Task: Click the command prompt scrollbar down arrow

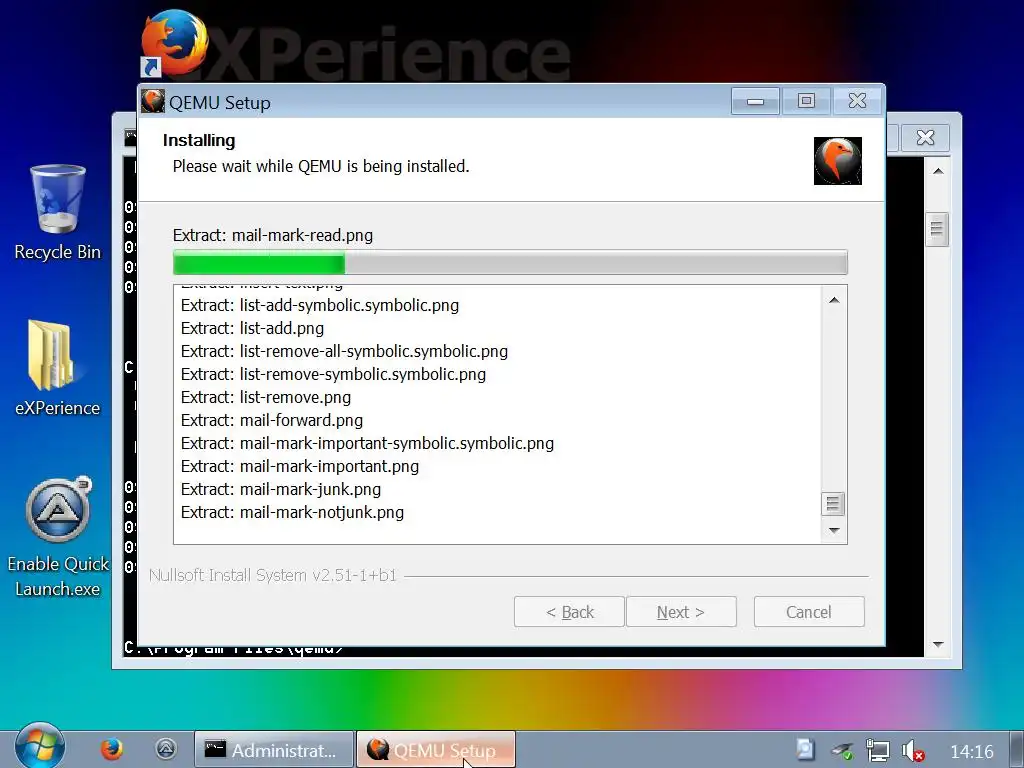Action: (x=938, y=645)
